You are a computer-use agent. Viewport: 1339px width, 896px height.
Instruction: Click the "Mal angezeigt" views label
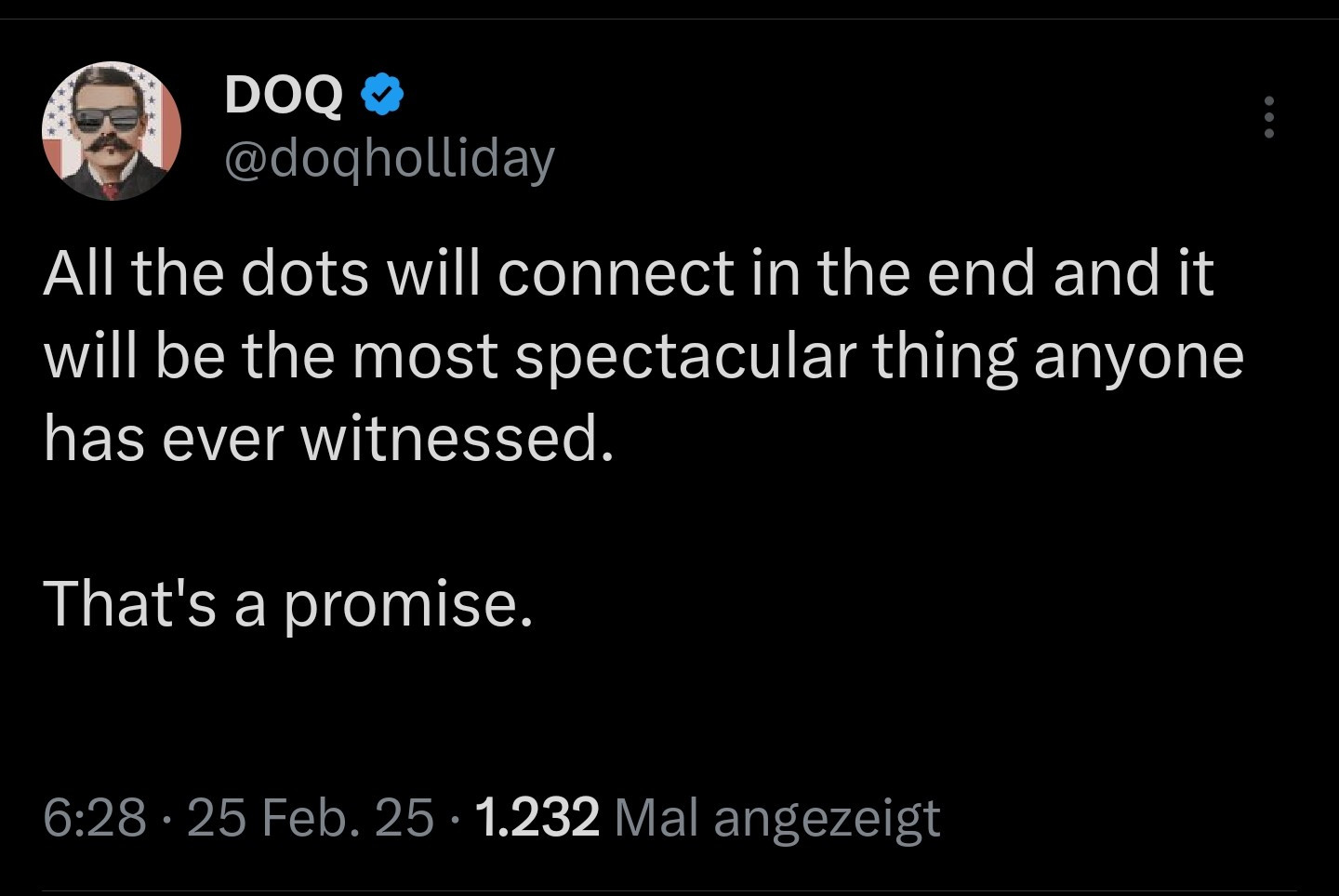point(777,818)
